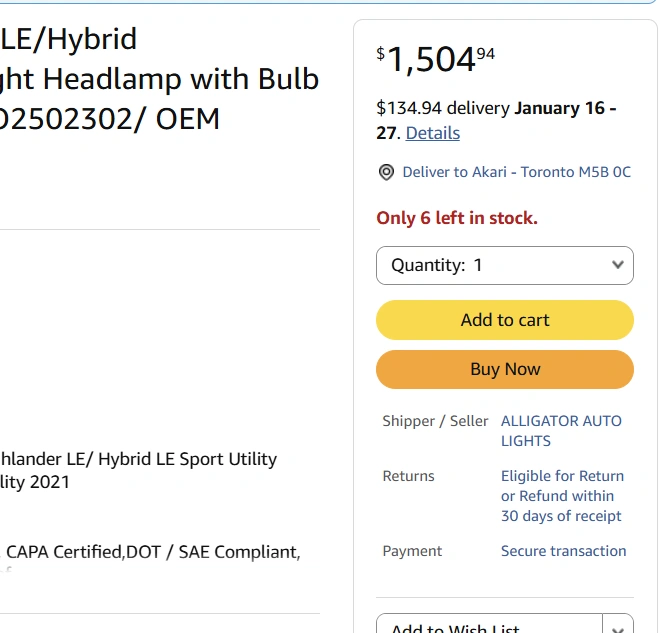View the Secure transaction payment info
670x633 pixels.
563,551
